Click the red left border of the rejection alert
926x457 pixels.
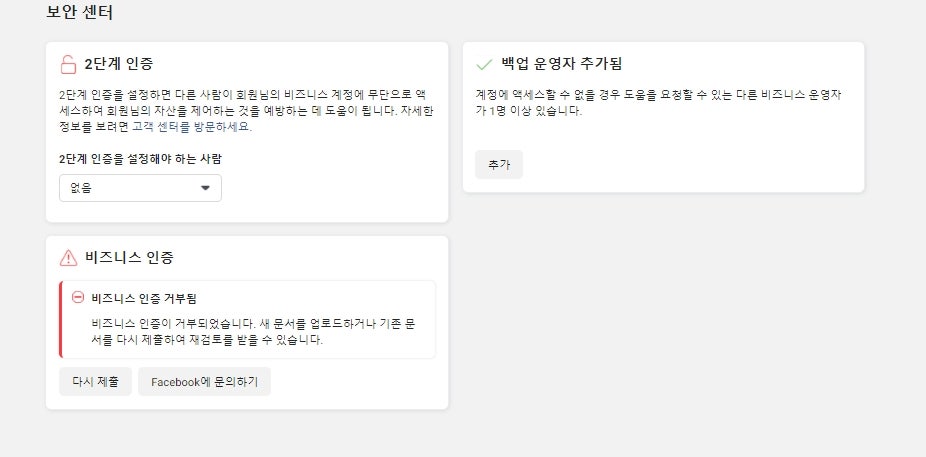click(61, 319)
